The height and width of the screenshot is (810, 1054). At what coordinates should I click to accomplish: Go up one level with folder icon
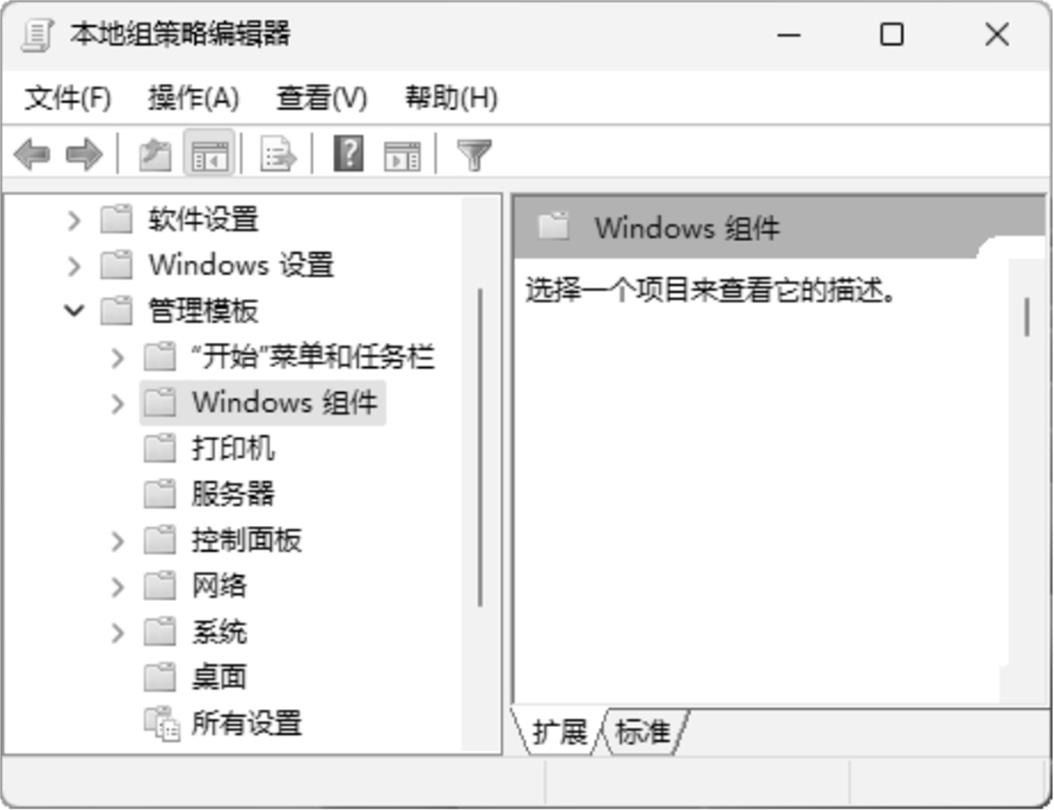(x=155, y=155)
